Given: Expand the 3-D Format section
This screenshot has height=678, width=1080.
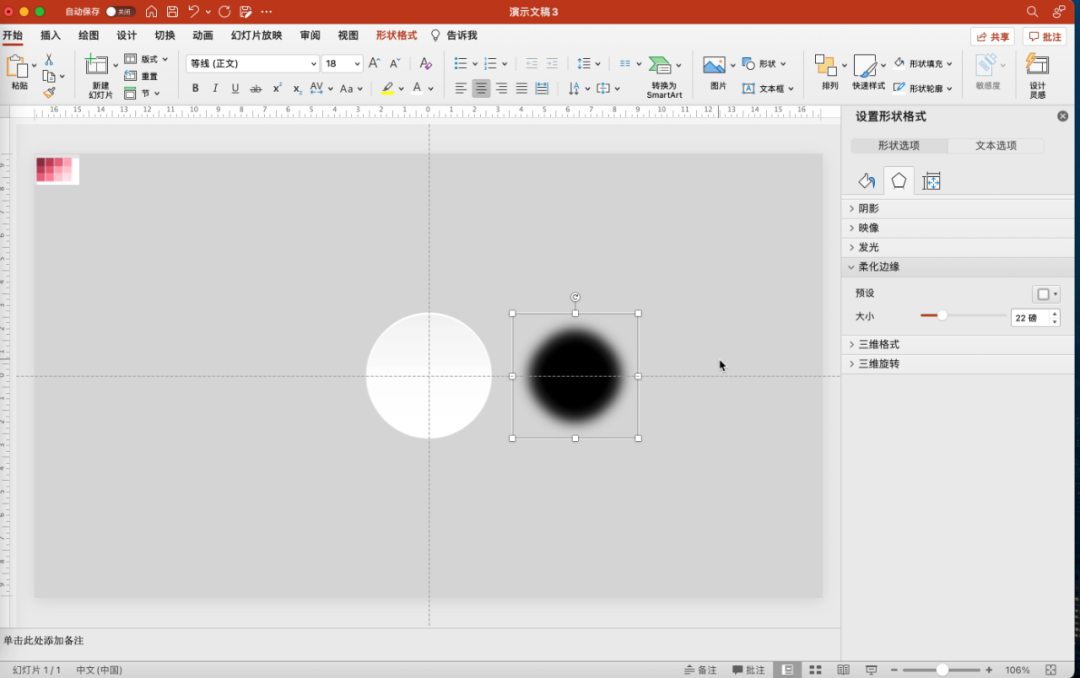Looking at the screenshot, I should tap(957, 344).
